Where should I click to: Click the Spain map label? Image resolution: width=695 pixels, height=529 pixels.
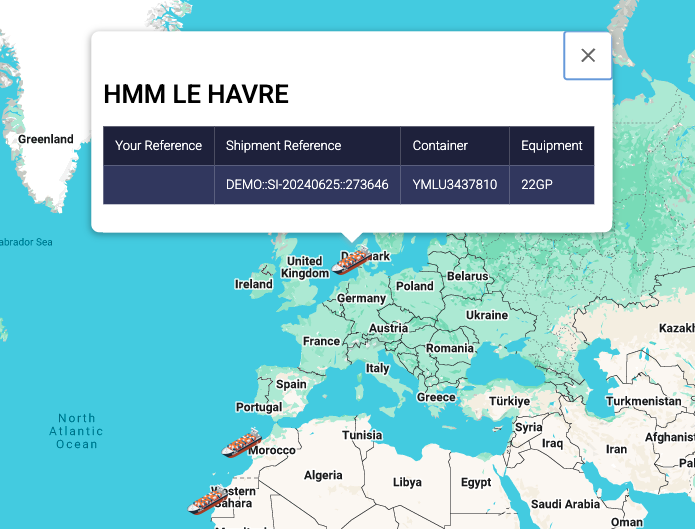[x=291, y=384]
